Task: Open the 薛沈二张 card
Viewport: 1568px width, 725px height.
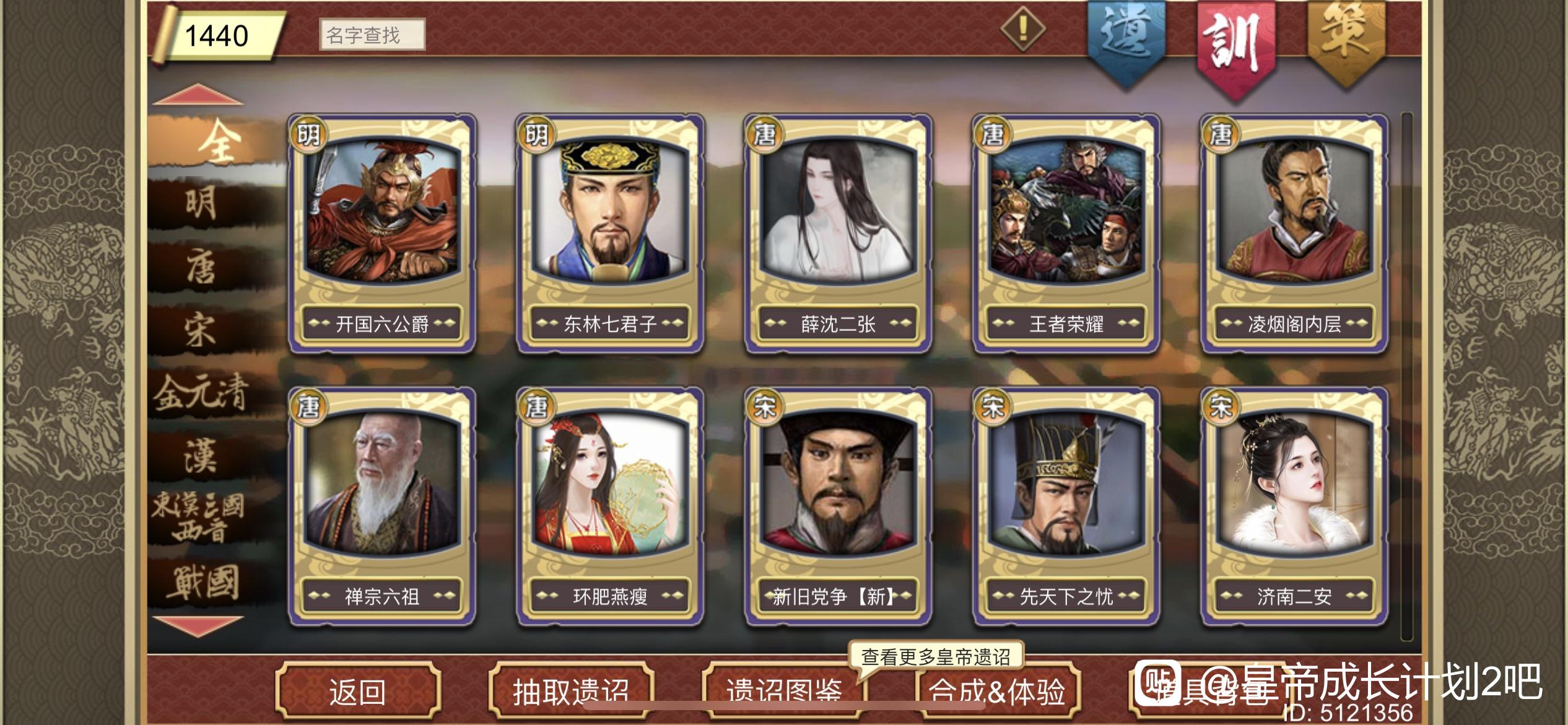Action: click(838, 233)
